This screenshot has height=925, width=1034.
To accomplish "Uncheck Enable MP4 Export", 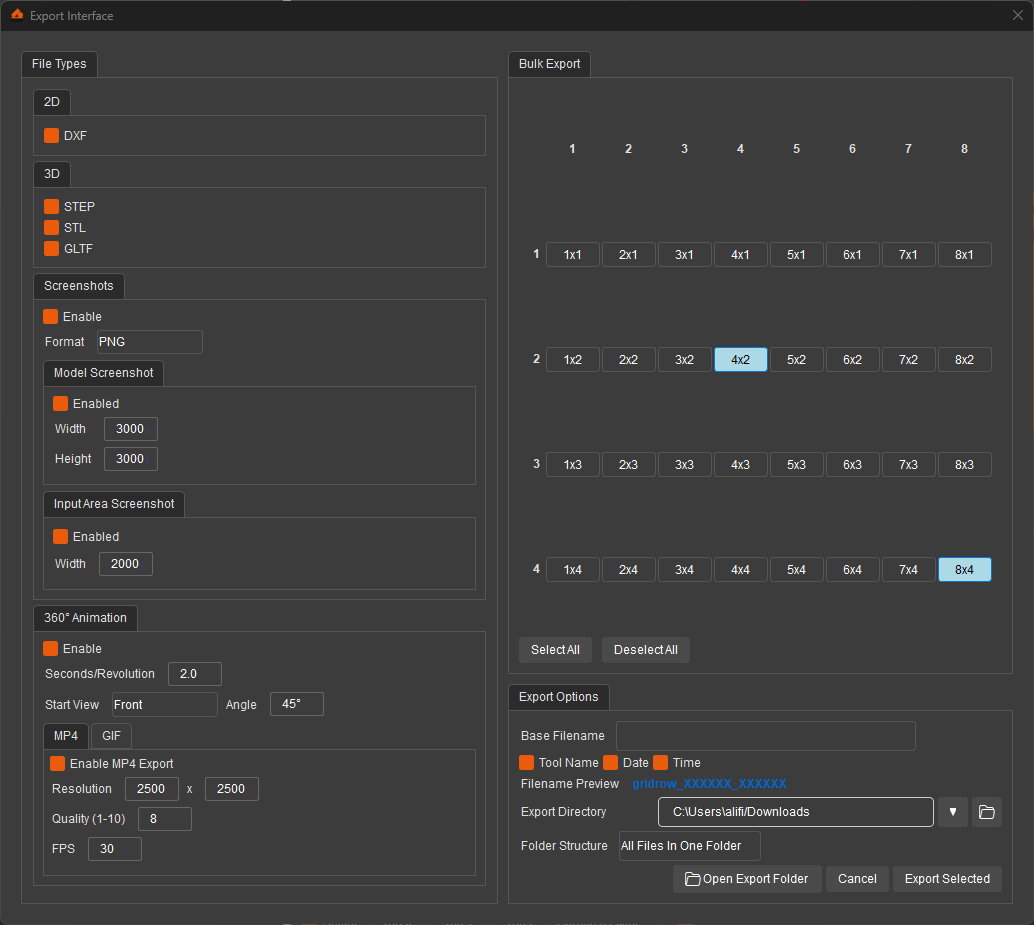I will (58, 764).
